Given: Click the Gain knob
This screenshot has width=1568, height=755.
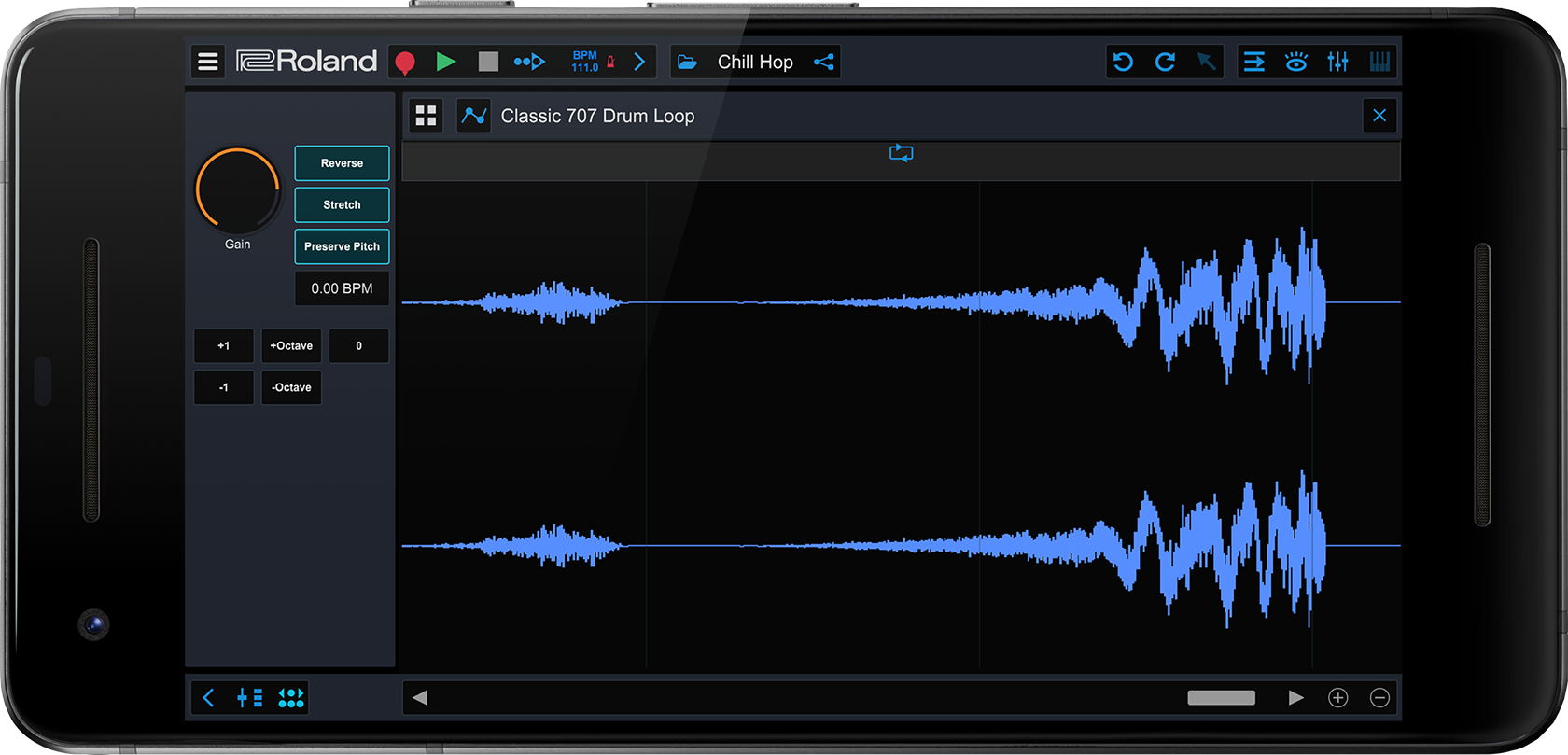Looking at the screenshot, I should pos(237,190).
